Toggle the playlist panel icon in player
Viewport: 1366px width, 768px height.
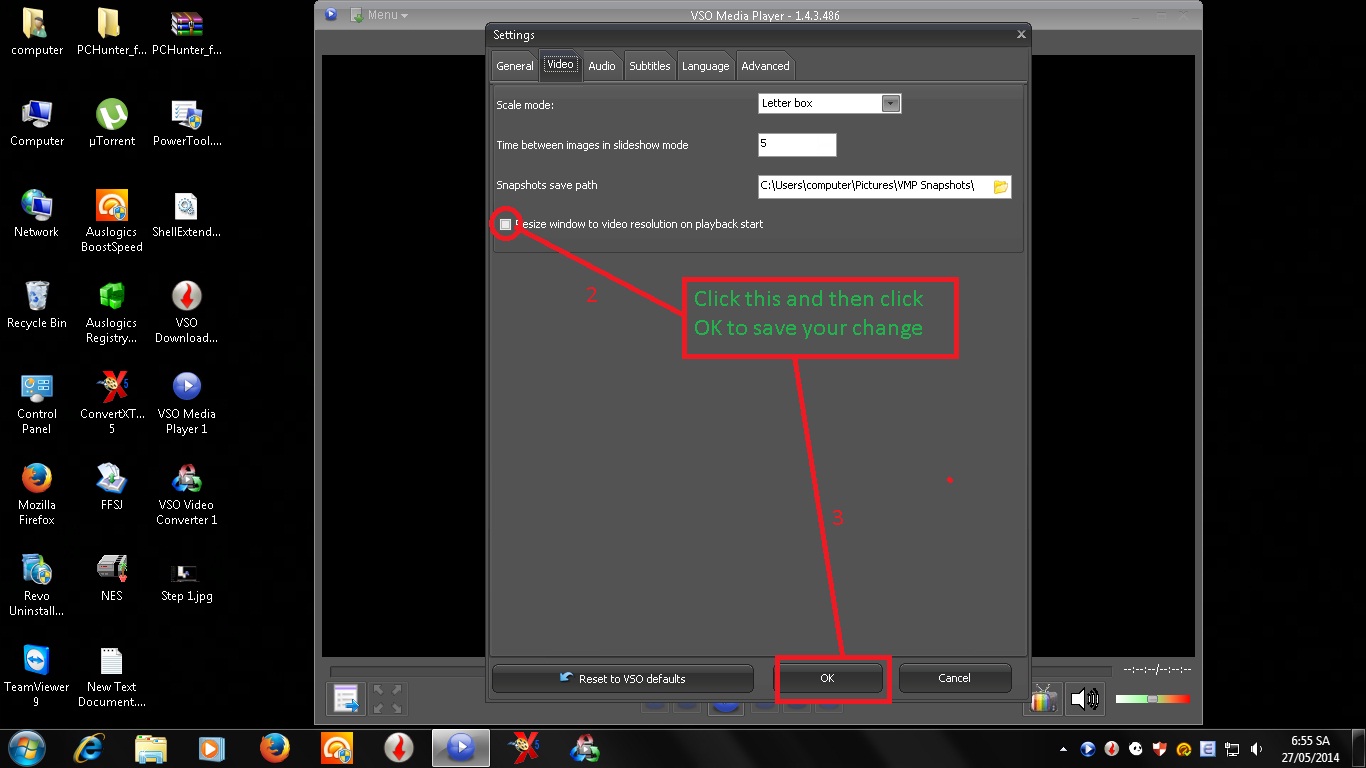click(x=346, y=698)
